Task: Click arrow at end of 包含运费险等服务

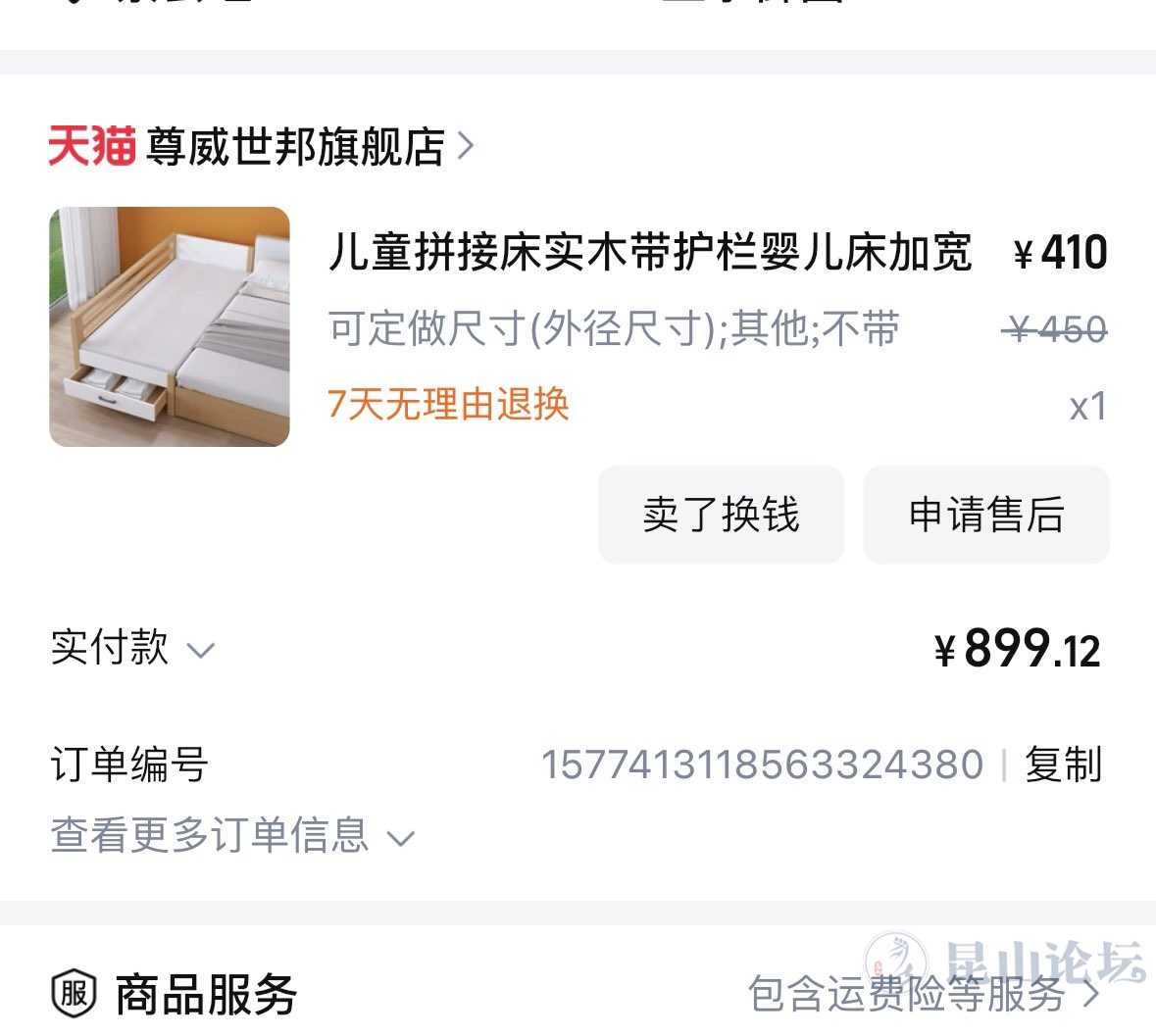Action: pos(1092,994)
